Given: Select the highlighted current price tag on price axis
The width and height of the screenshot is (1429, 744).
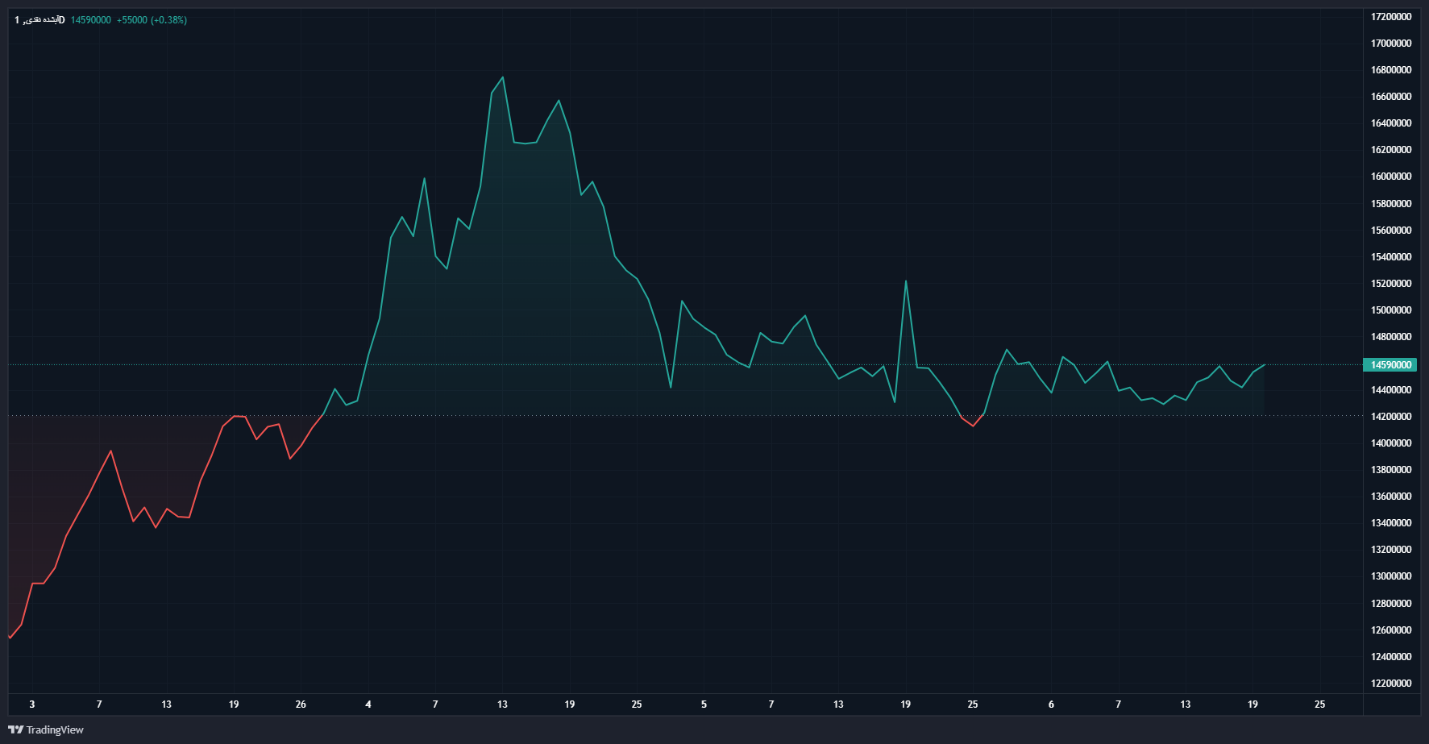Looking at the screenshot, I should coord(1392,365).
